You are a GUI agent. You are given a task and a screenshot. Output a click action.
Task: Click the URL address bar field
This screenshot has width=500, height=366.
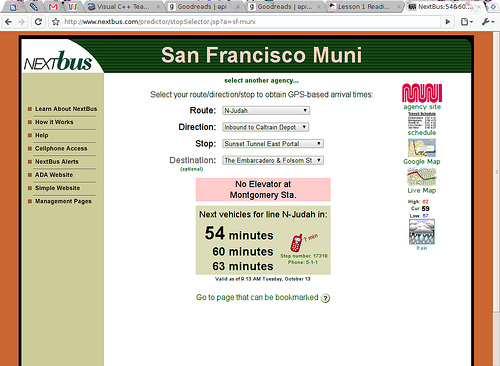coord(250,22)
